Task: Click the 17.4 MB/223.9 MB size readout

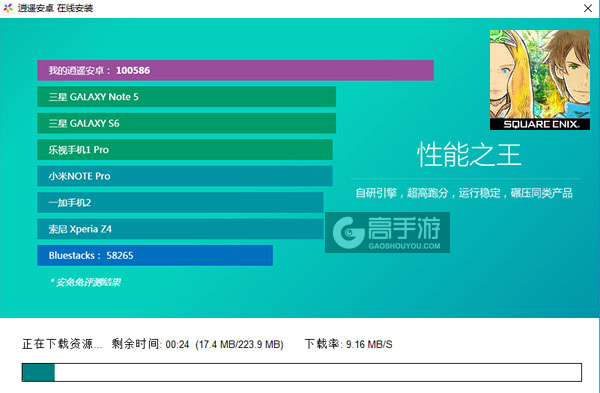Action: coord(240,344)
